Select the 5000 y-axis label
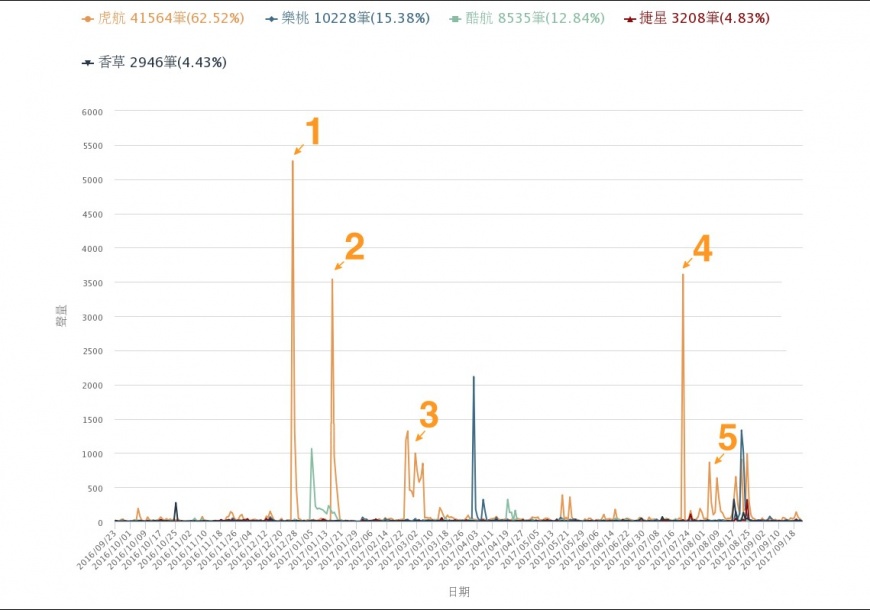Image resolution: width=870 pixels, height=610 pixels. pyautogui.click(x=93, y=180)
